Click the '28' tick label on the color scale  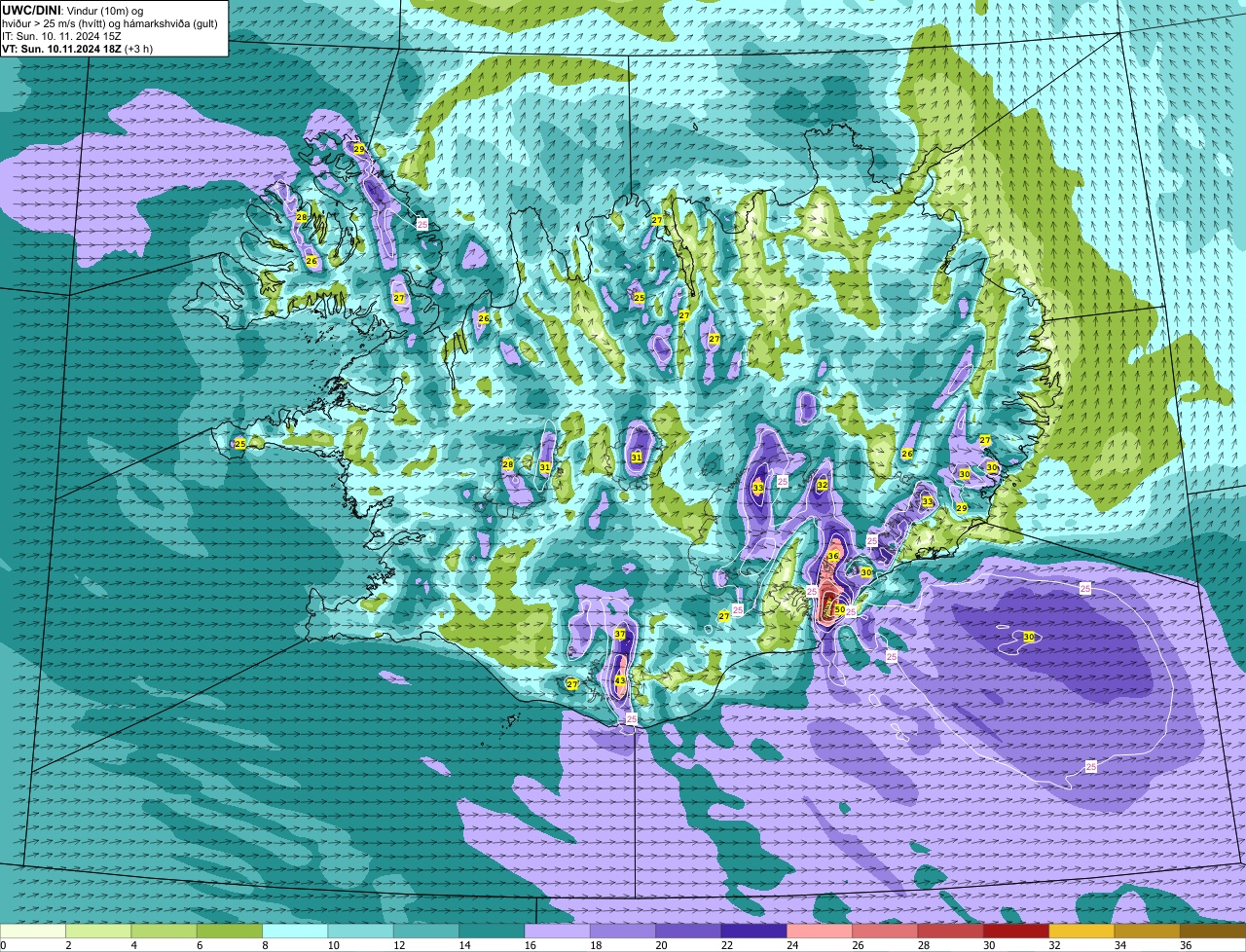(x=924, y=945)
